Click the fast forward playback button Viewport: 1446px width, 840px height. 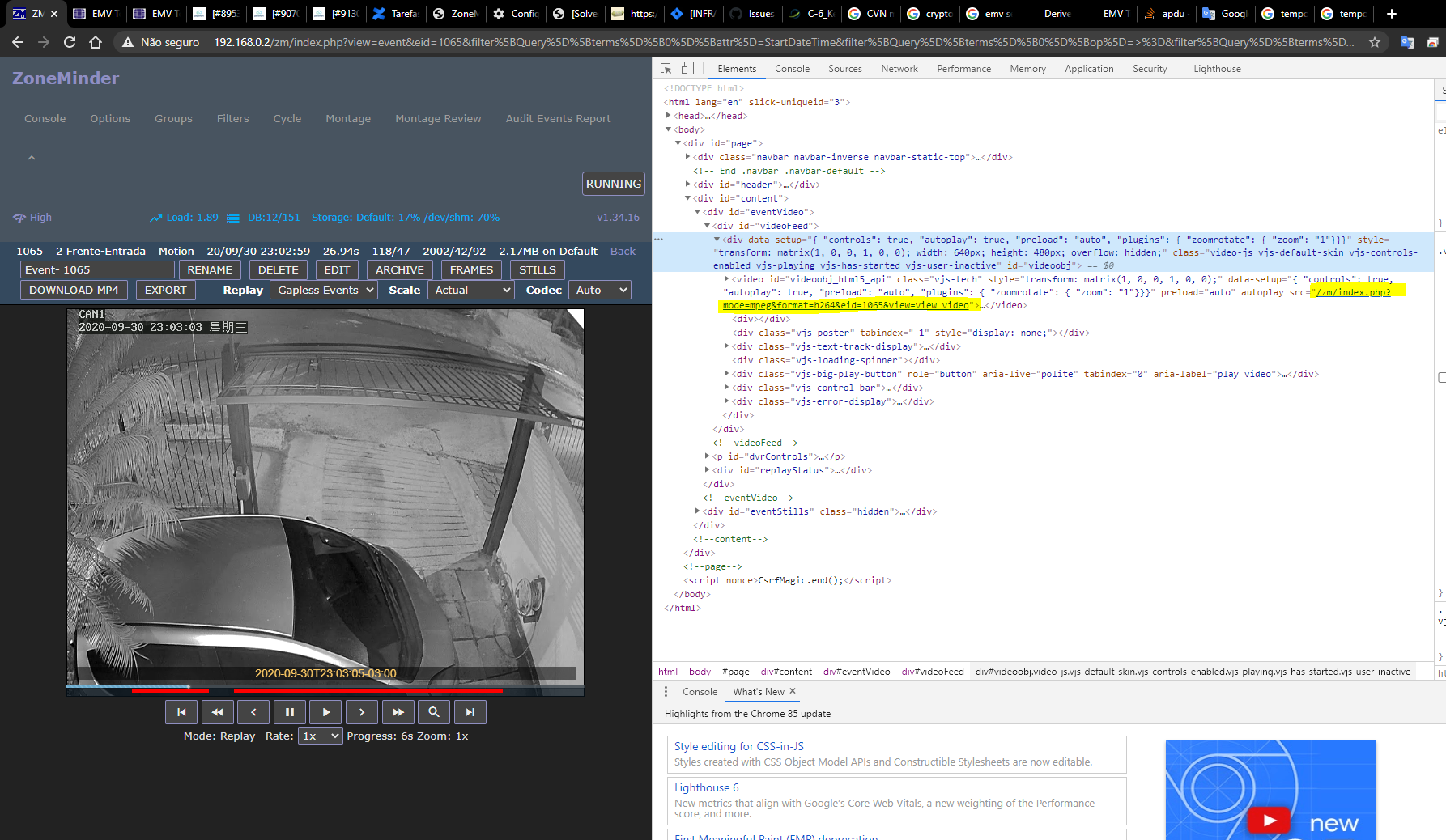pos(398,712)
